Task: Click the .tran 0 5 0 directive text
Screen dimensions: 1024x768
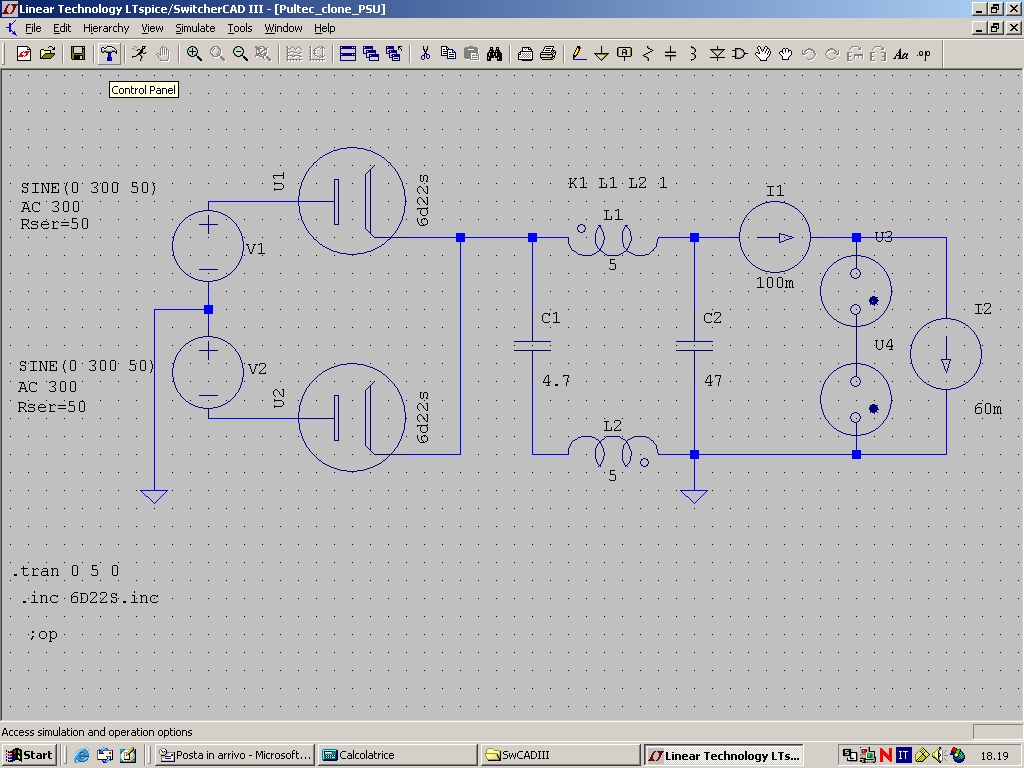Action: pyautogui.click(x=66, y=571)
